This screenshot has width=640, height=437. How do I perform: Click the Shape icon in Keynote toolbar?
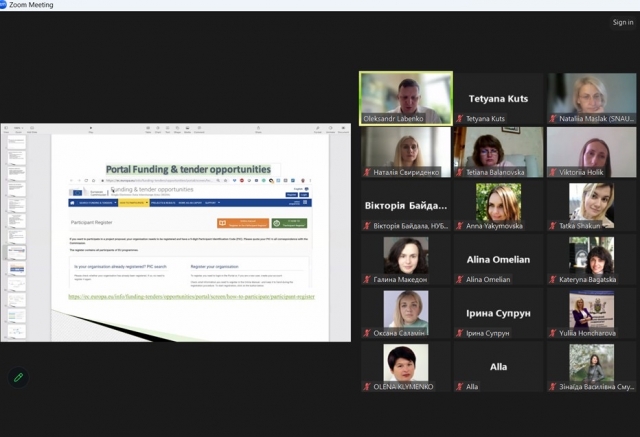tap(177, 129)
